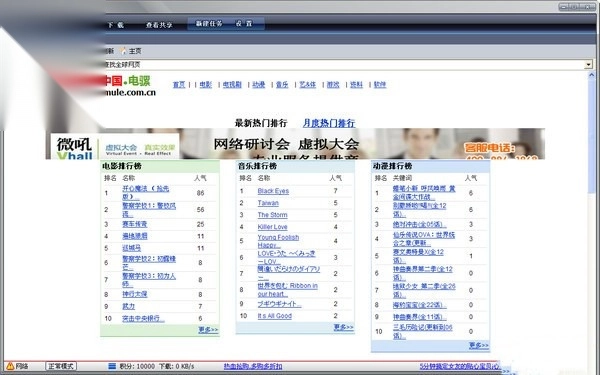Screen dimensions: 600x375
Task: Open the 5分钟... status bar ad link
Action: pos(460,366)
